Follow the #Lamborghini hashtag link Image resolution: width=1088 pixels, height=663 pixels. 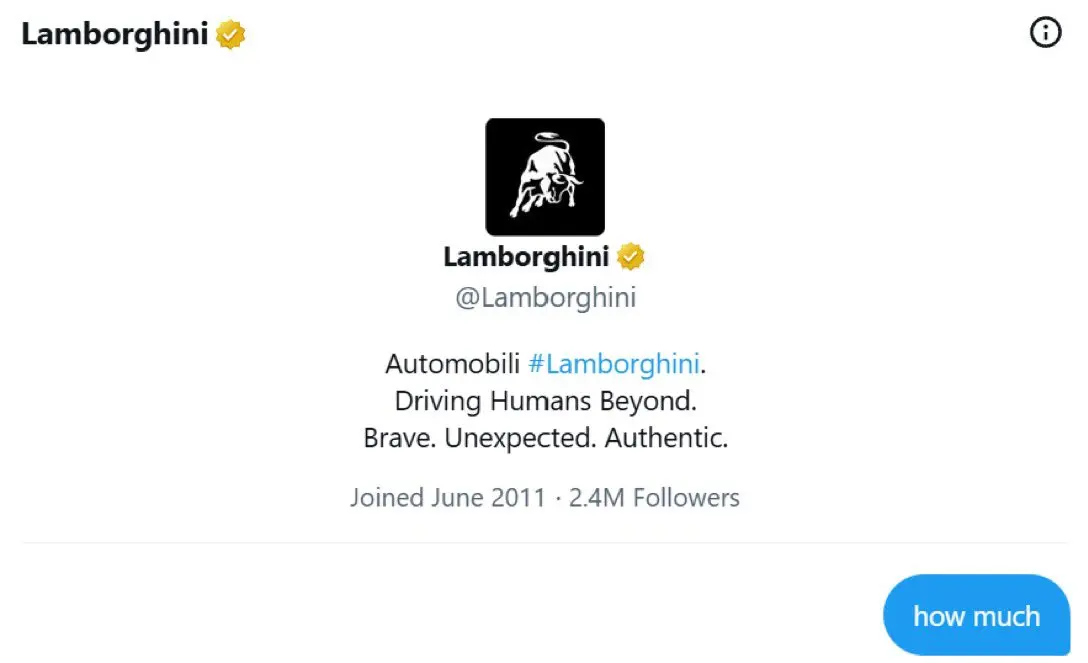click(x=614, y=363)
